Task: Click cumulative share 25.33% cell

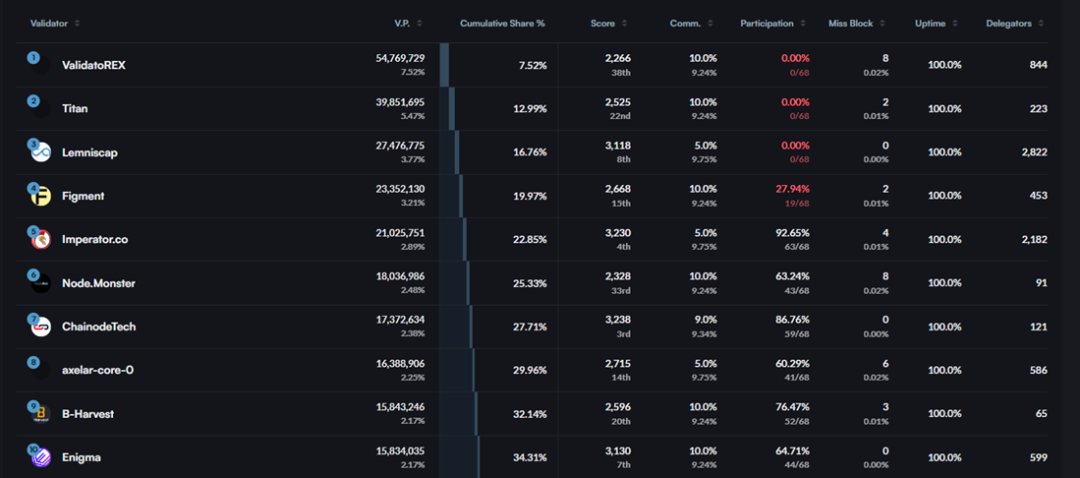Action: click(x=530, y=283)
